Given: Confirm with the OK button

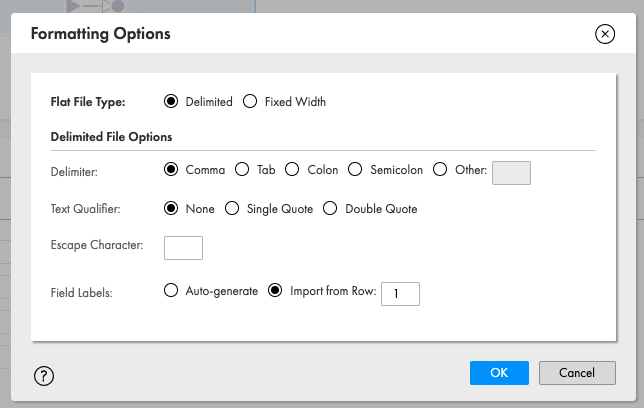Looking at the screenshot, I should pyautogui.click(x=499, y=373).
